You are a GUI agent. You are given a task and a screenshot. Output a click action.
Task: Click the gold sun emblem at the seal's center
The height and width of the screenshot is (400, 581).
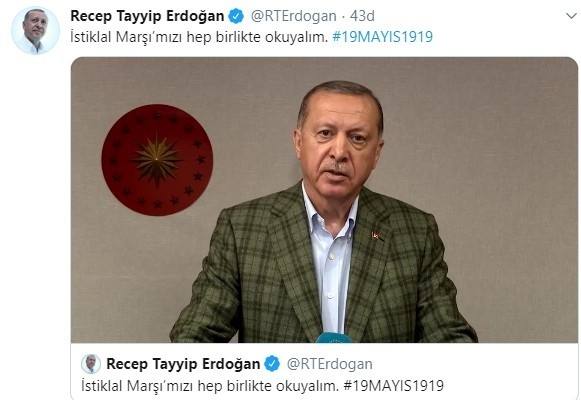(x=157, y=160)
